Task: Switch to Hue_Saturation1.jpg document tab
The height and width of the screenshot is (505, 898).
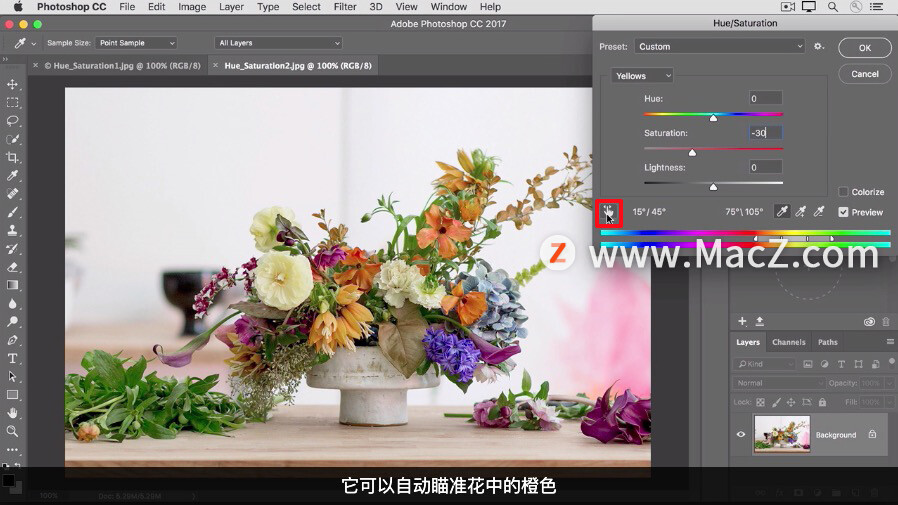Action: coord(122,66)
